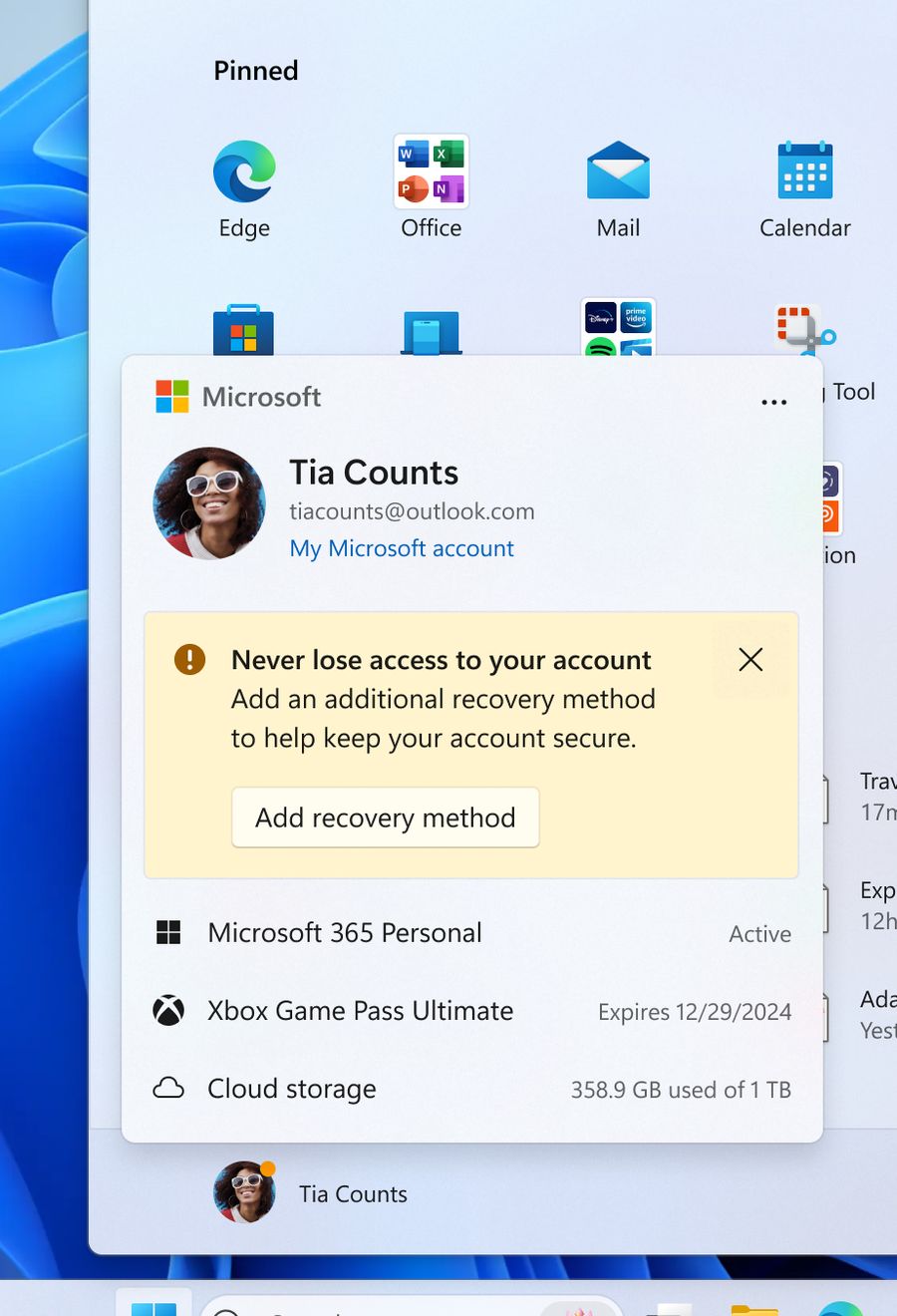Click the 'Active' subscription status text

click(760, 934)
